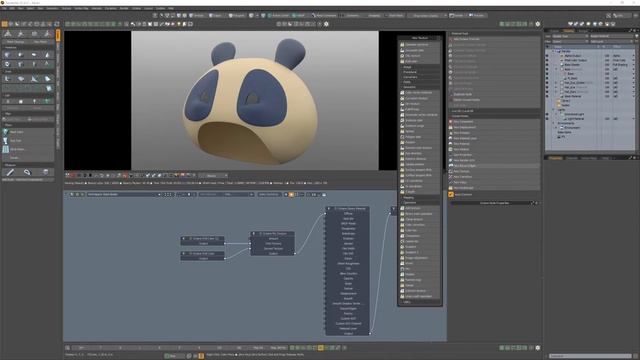640x360 pixels.
Task: Click the first tool tab icon atop left toolbox
Action: coord(7,34)
